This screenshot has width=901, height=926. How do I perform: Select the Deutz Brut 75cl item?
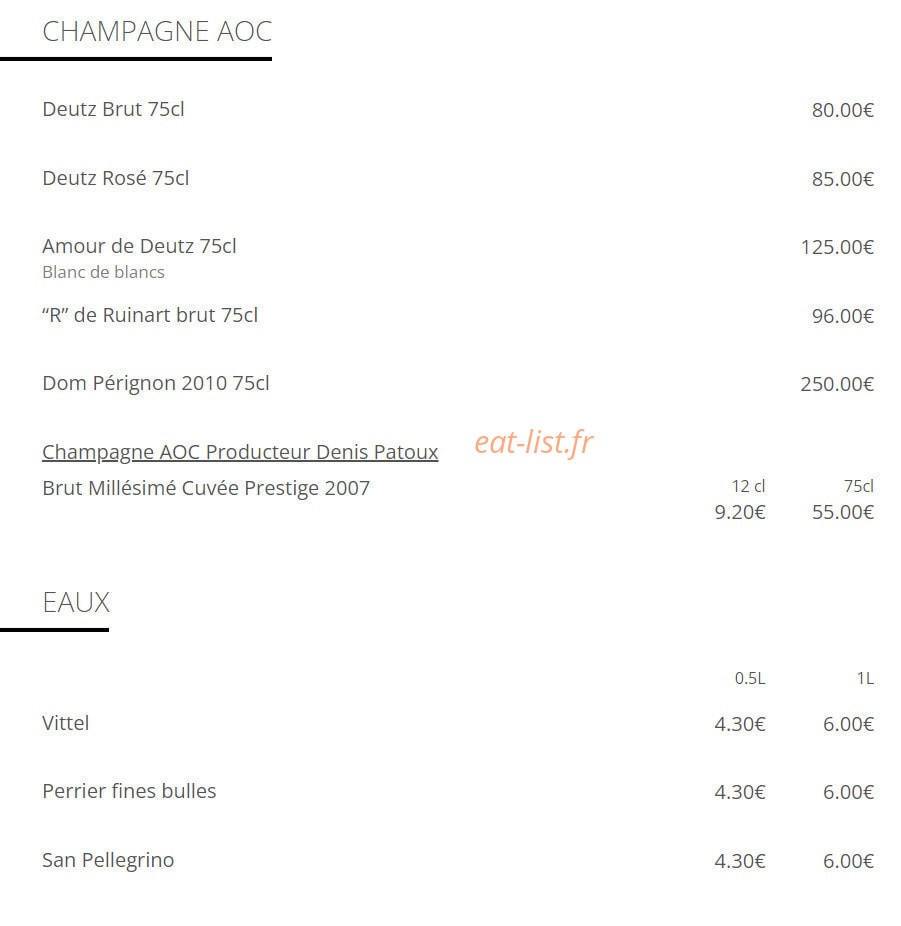point(113,109)
